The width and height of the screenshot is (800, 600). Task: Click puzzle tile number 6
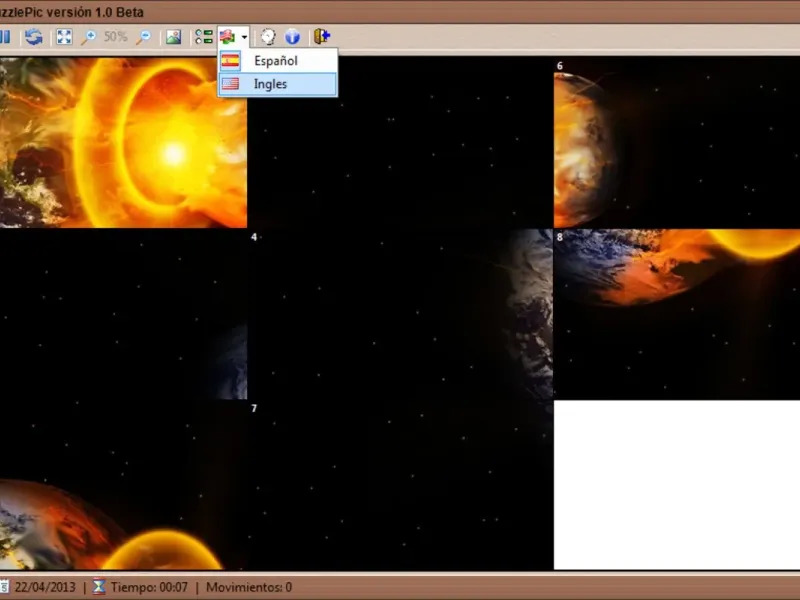click(x=676, y=142)
